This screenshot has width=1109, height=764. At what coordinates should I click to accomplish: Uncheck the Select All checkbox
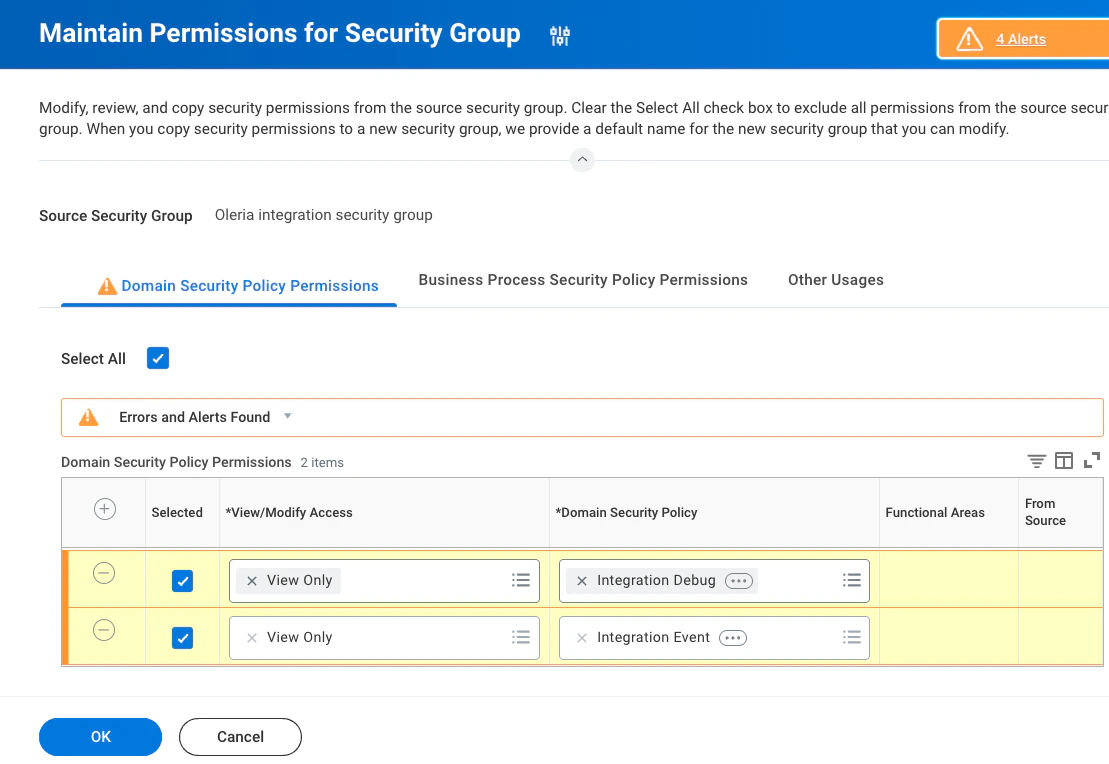[x=158, y=358]
